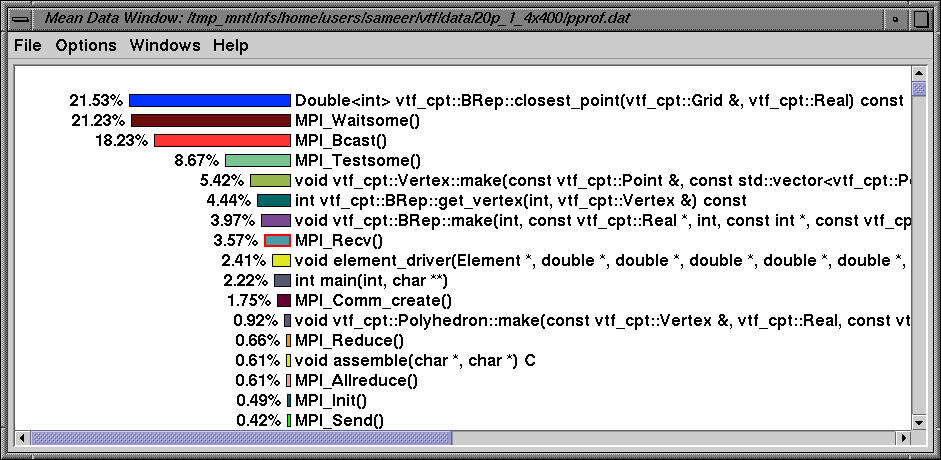The image size is (941, 460).
Task: Click the highlighted MPI_Recv bar
Action: point(277,240)
